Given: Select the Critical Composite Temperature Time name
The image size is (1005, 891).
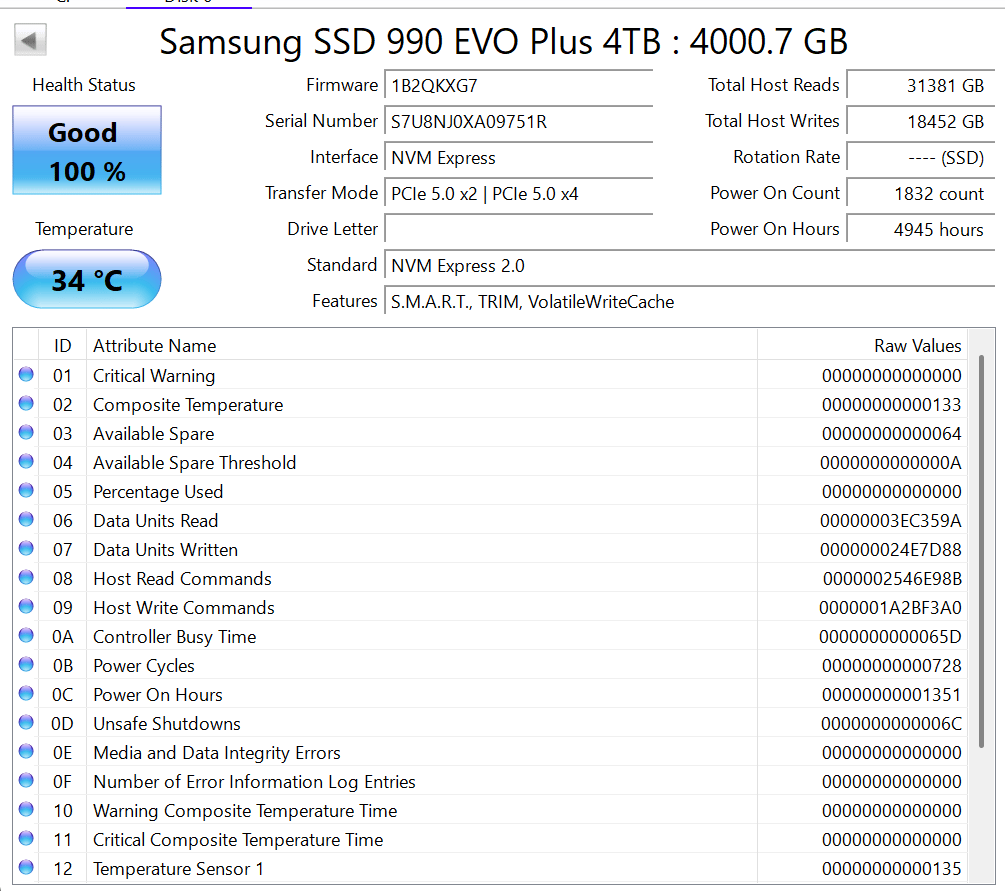Looking at the screenshot, I should 238,839.
